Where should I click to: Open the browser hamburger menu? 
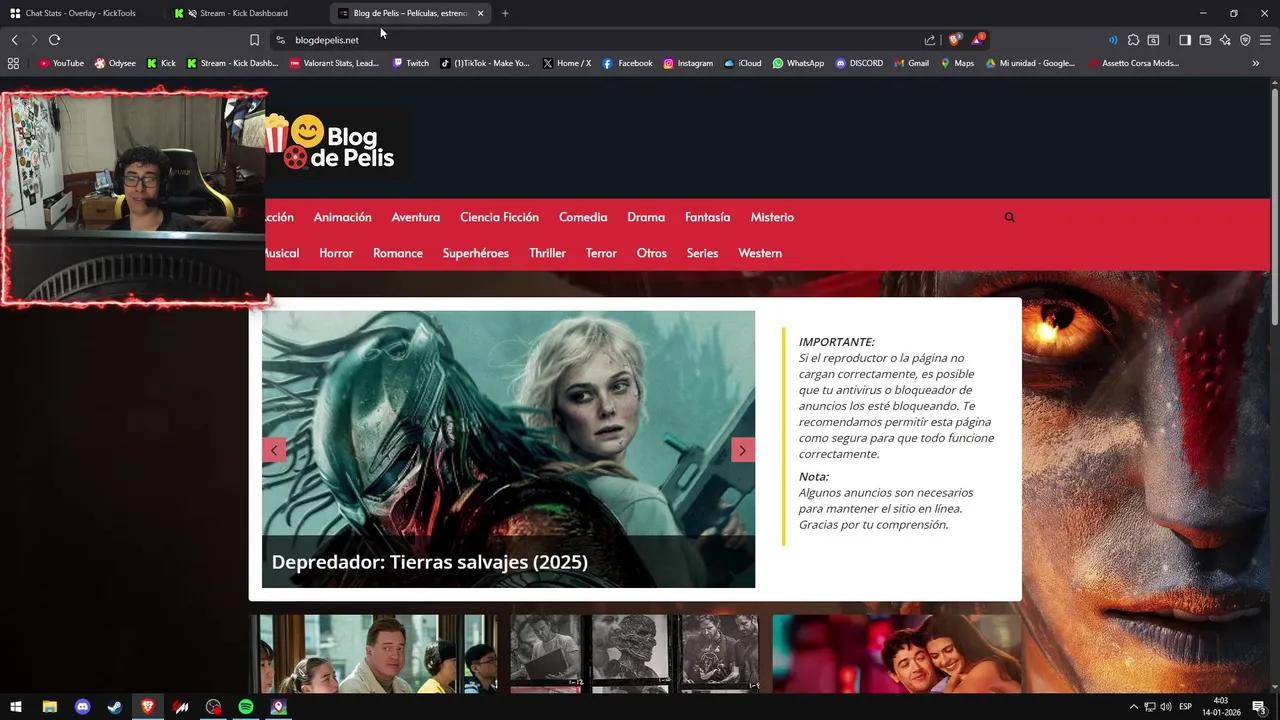click(1265, 40)
